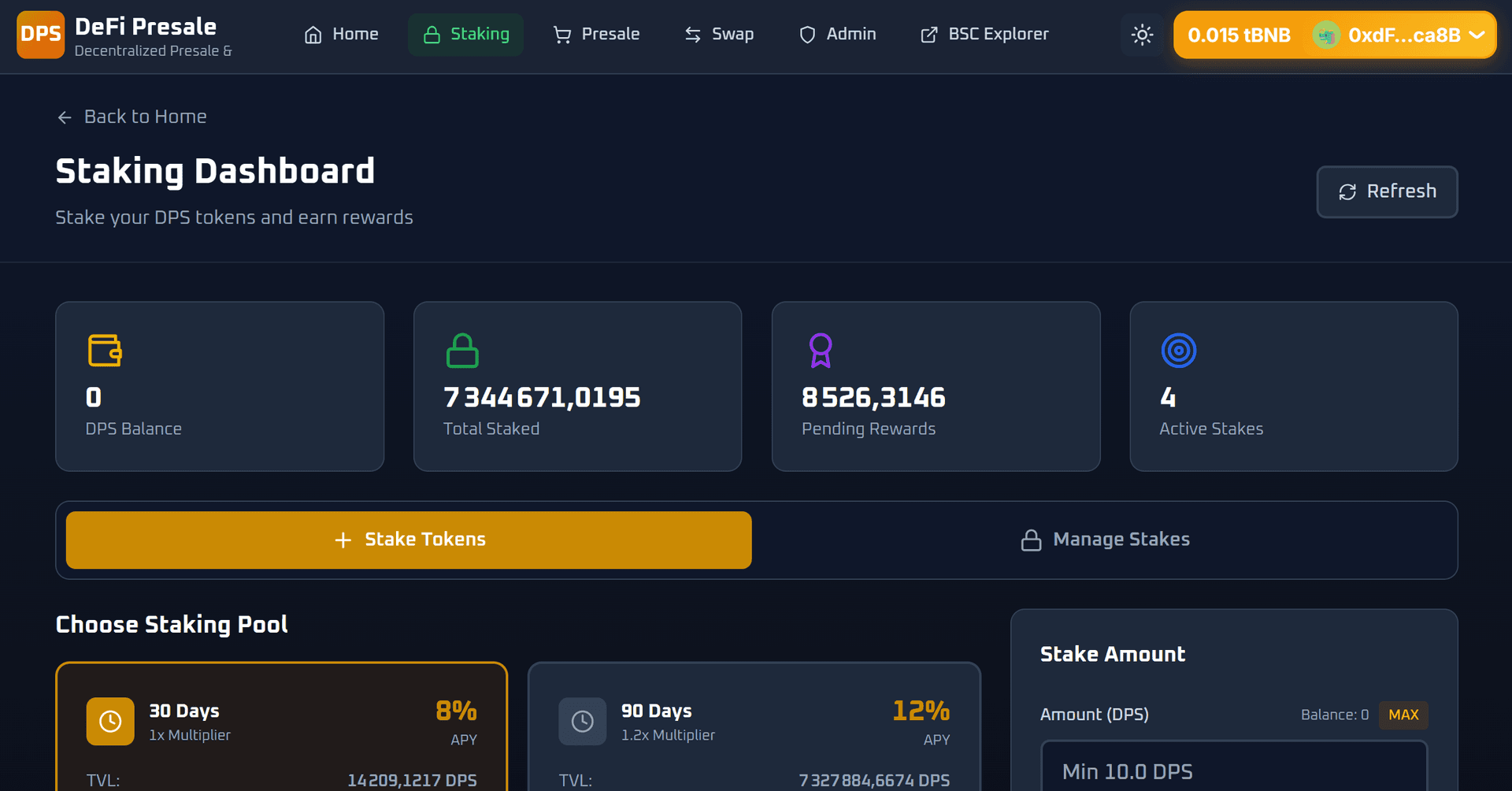Click the wallet icon above DPS Balance
This screenshot has width=1512, height=791.
point(105,351)
